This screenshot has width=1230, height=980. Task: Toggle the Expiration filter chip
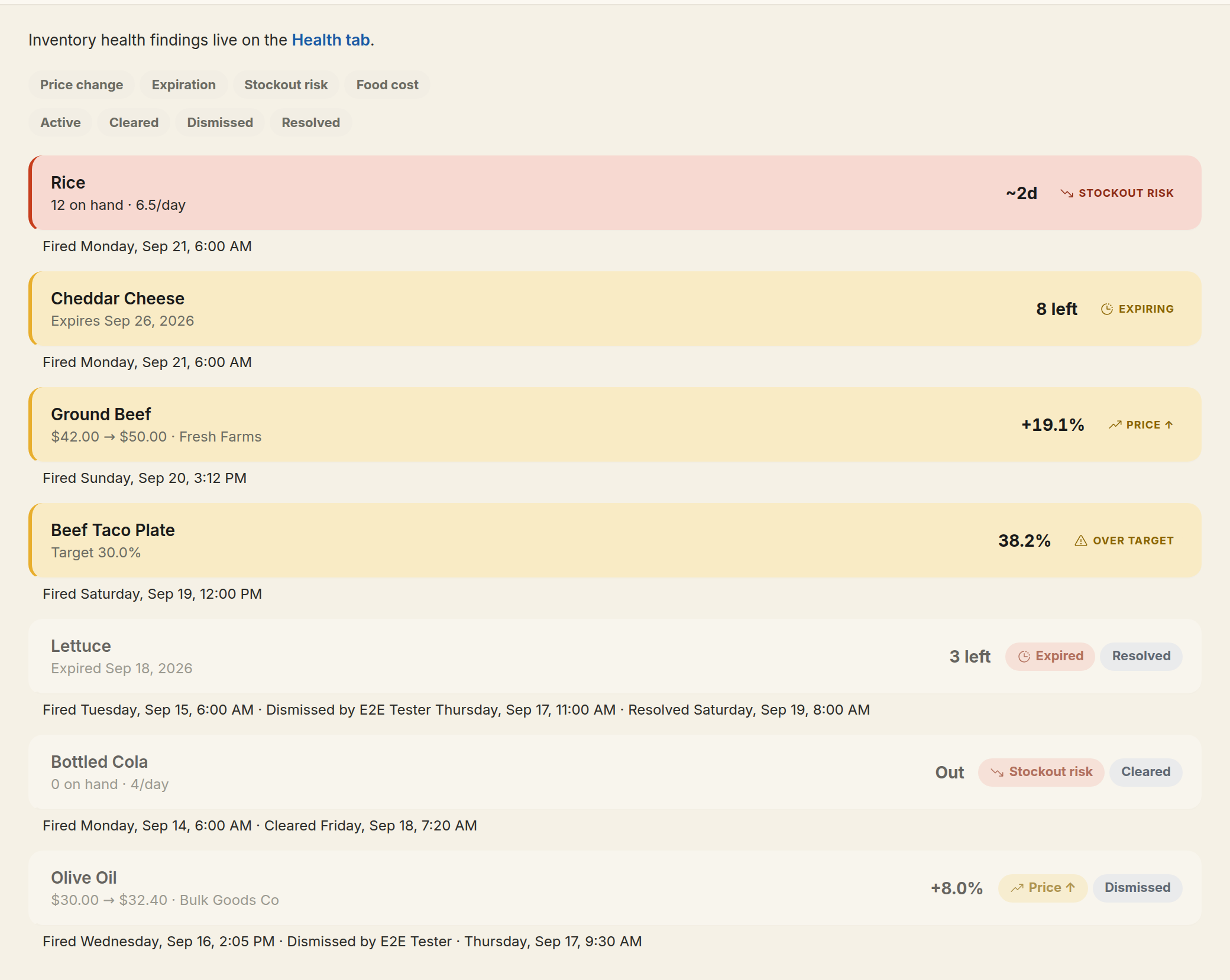pos(184,85)
